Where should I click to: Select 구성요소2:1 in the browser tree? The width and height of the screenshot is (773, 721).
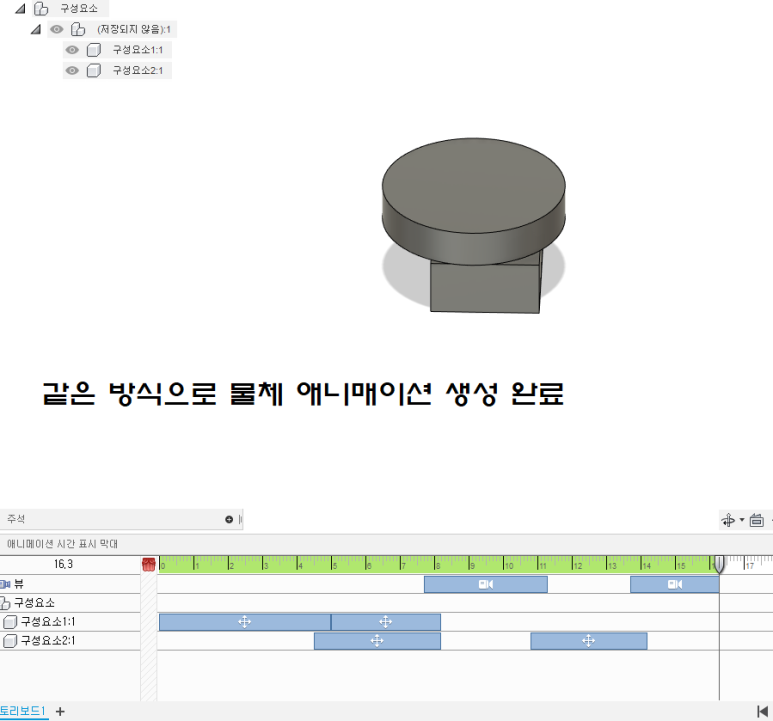click(138, 70)
